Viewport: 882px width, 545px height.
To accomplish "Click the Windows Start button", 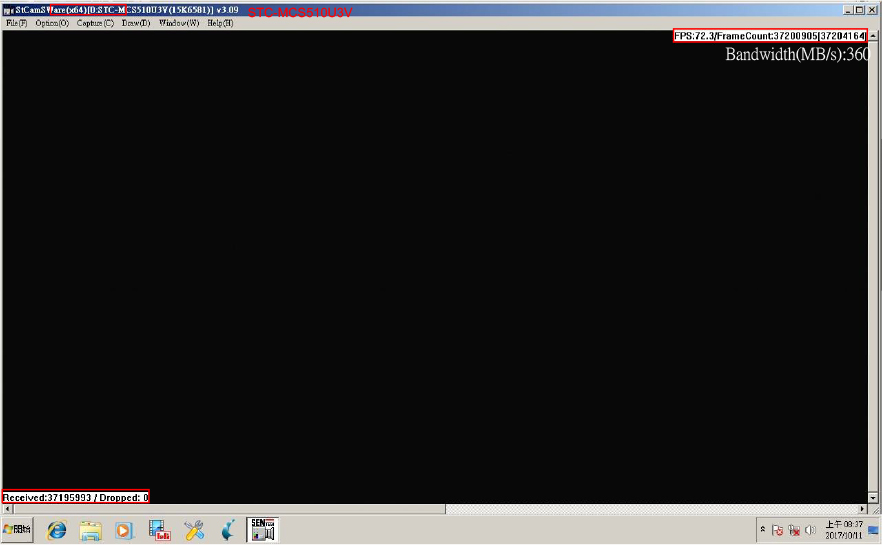I will [17, 530].
